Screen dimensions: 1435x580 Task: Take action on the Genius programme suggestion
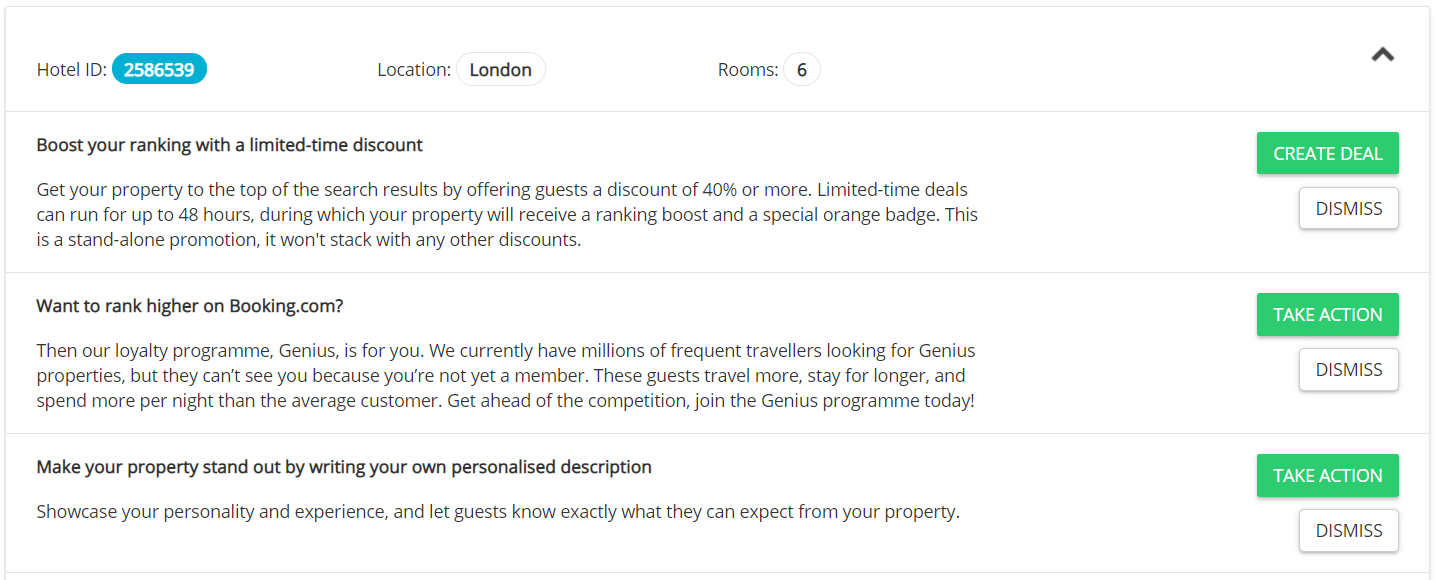click(1327, 315)
